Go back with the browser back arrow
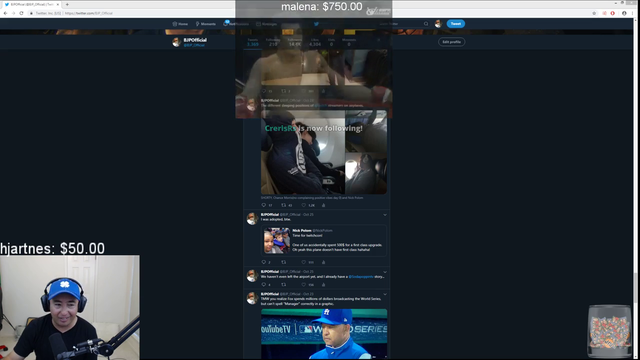Viewport: 640px width, 360px height. 5,13
